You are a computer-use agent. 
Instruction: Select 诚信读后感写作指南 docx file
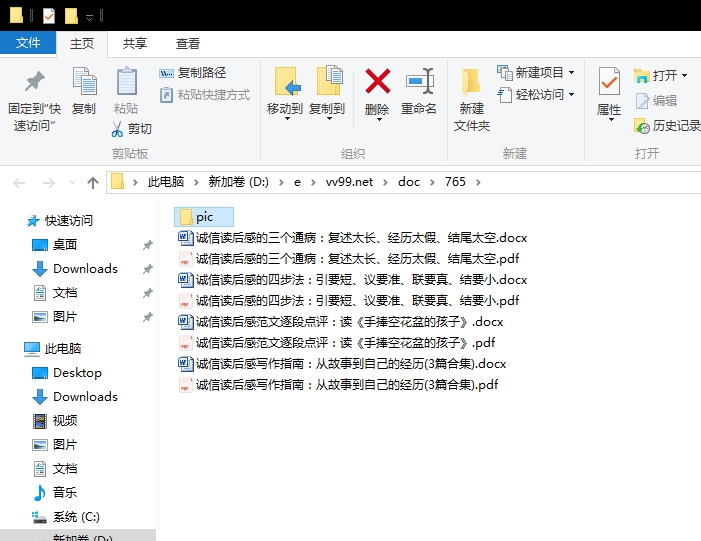pyautogui.click(x=342, y=363)
